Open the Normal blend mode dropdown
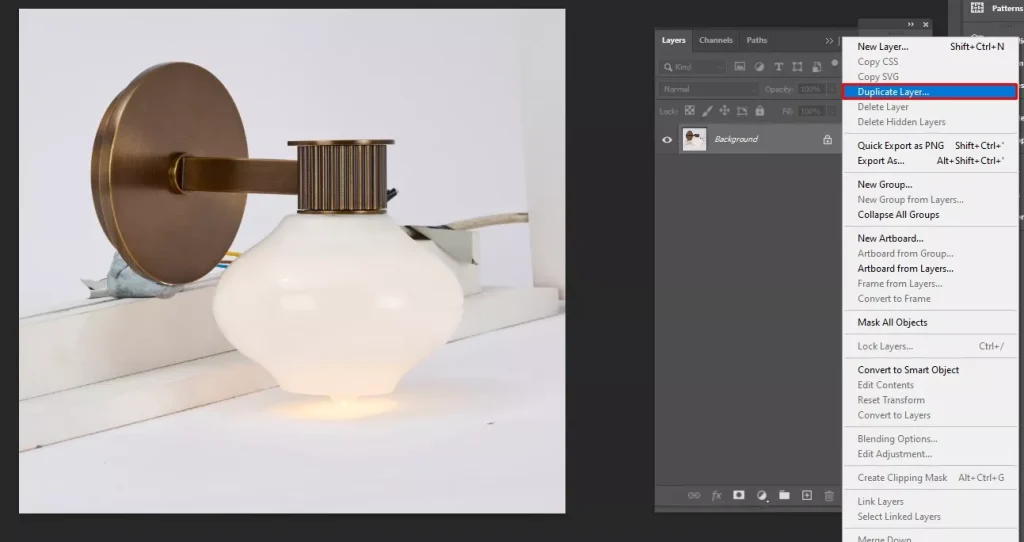The height and width of the screenshot is (542, 1024). tap(708, 89)
